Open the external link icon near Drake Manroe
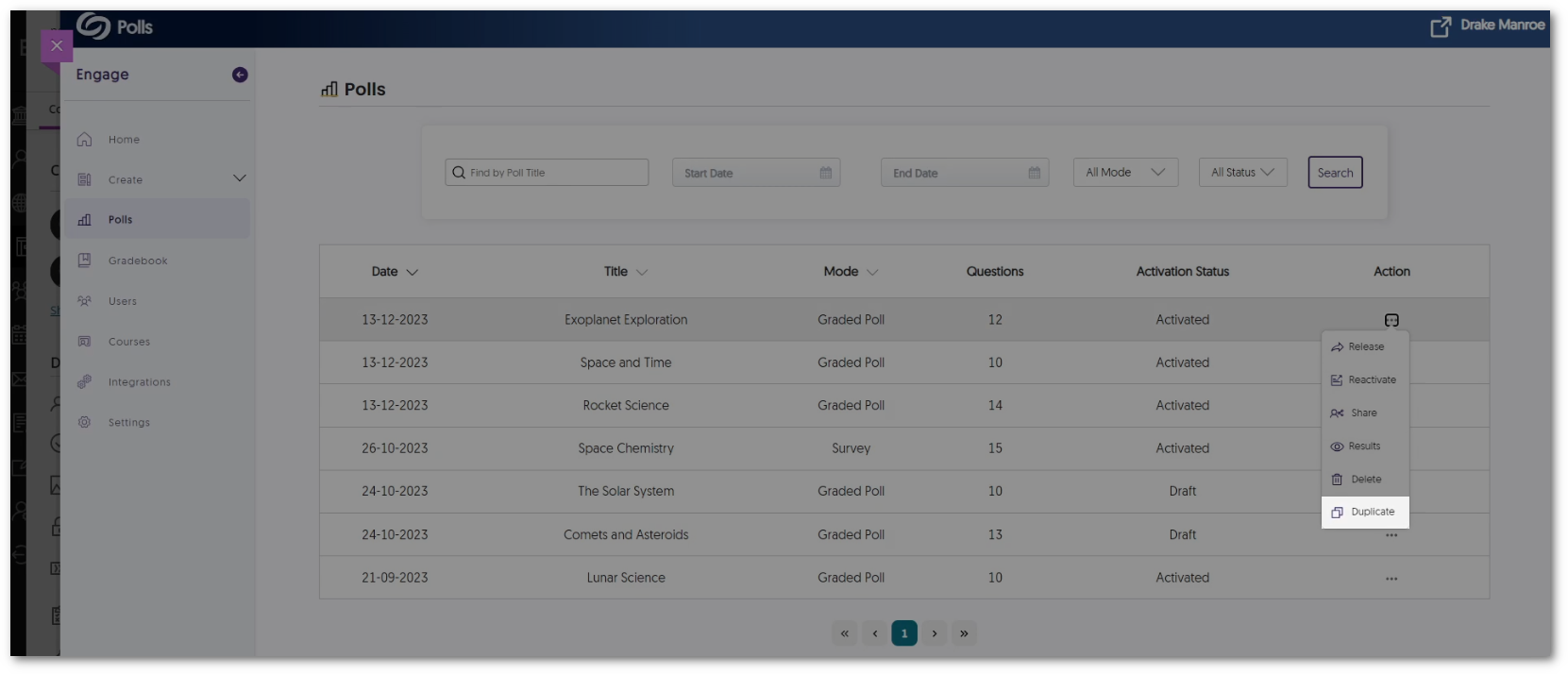The height and width of the screenshot is (674, 1568). pos(1441,26)
